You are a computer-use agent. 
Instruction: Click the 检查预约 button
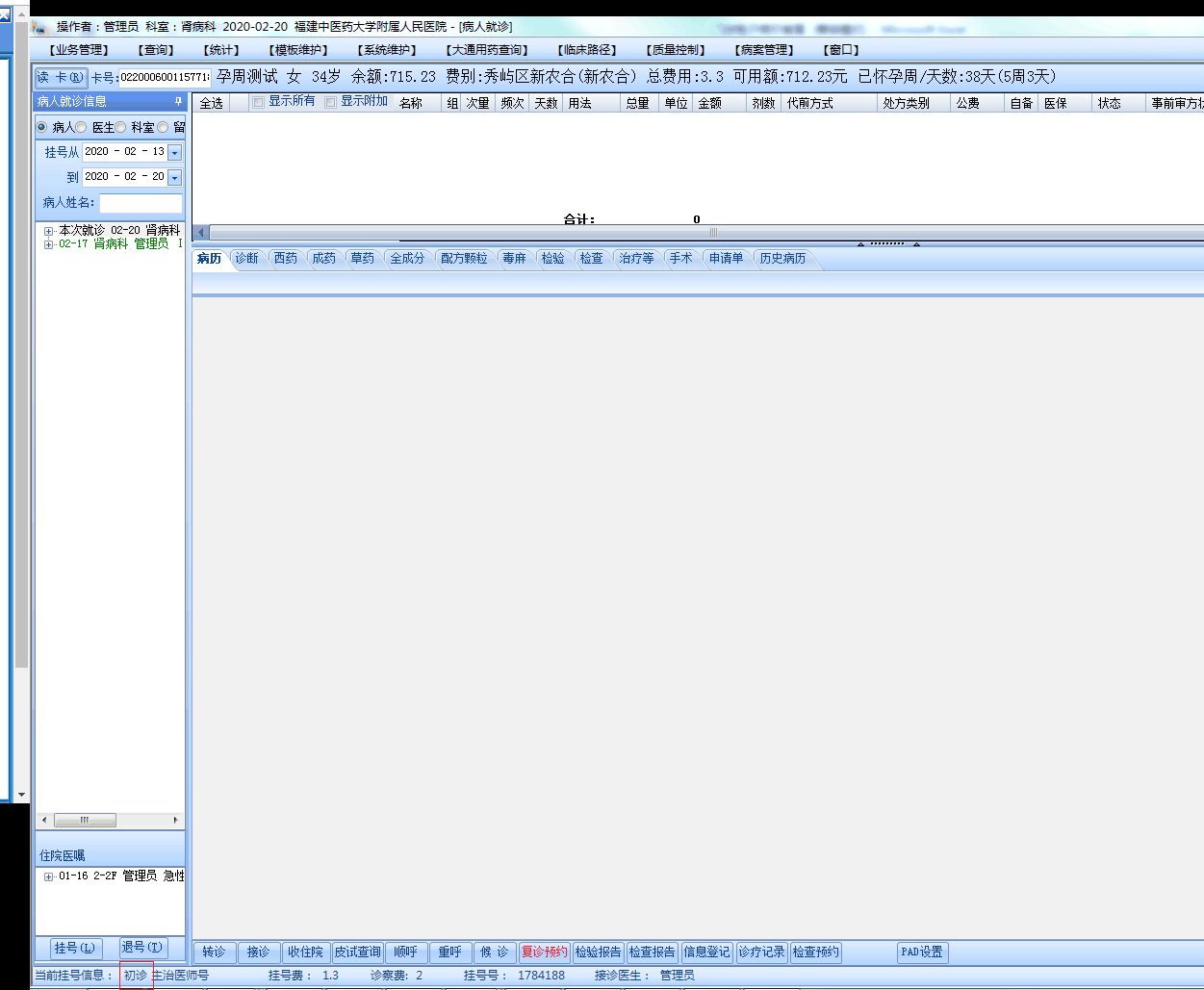pos(816,952)
